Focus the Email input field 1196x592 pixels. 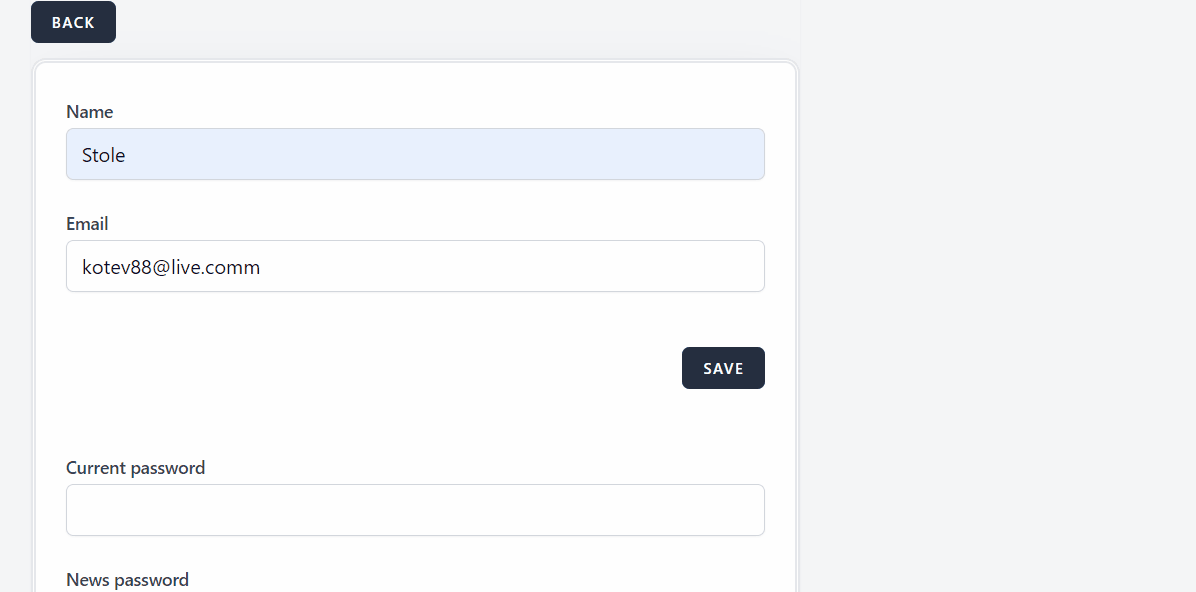click(x=415, y=266)
